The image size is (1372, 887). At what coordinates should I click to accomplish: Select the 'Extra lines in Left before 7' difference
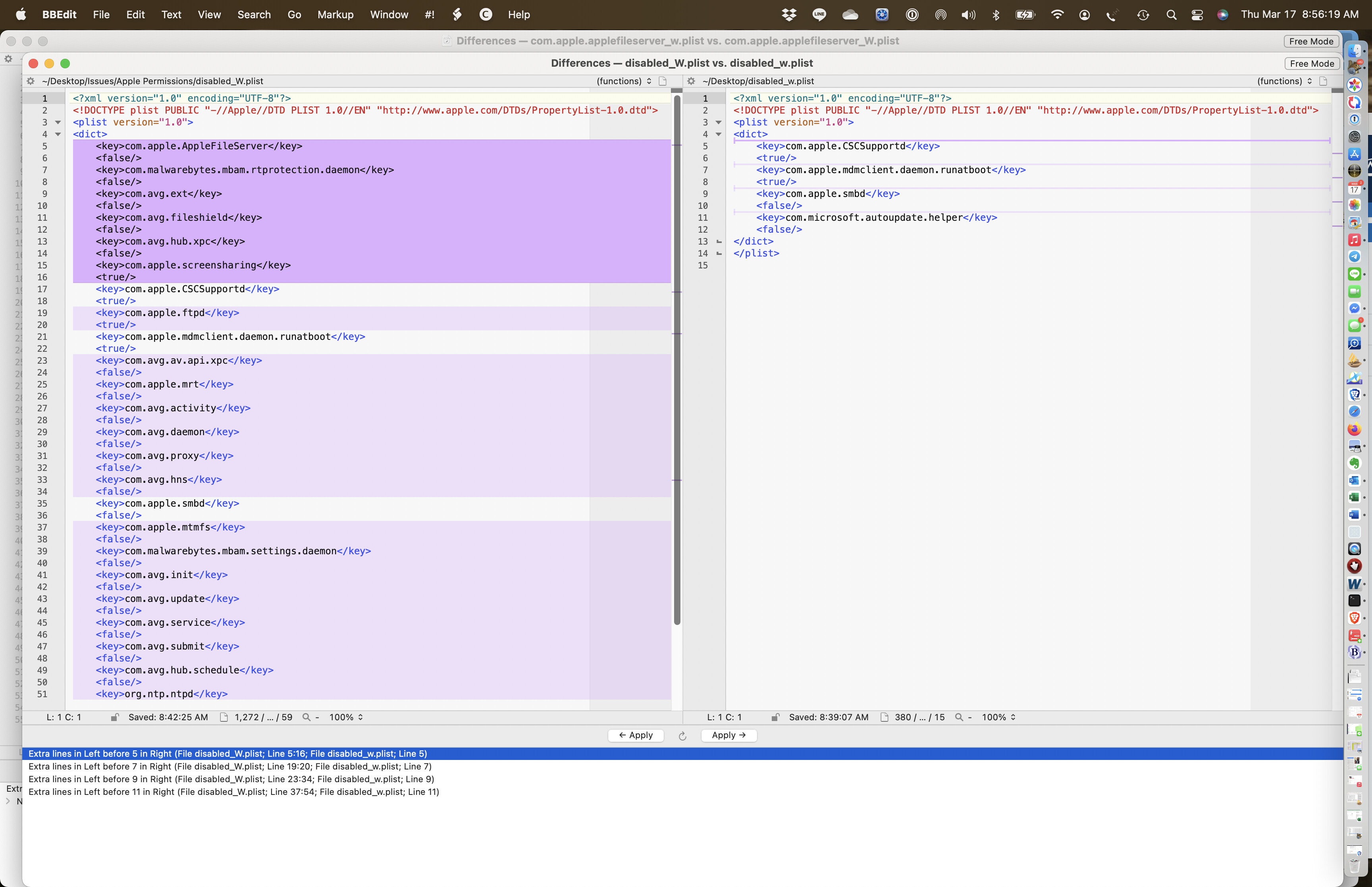point(682,766)
